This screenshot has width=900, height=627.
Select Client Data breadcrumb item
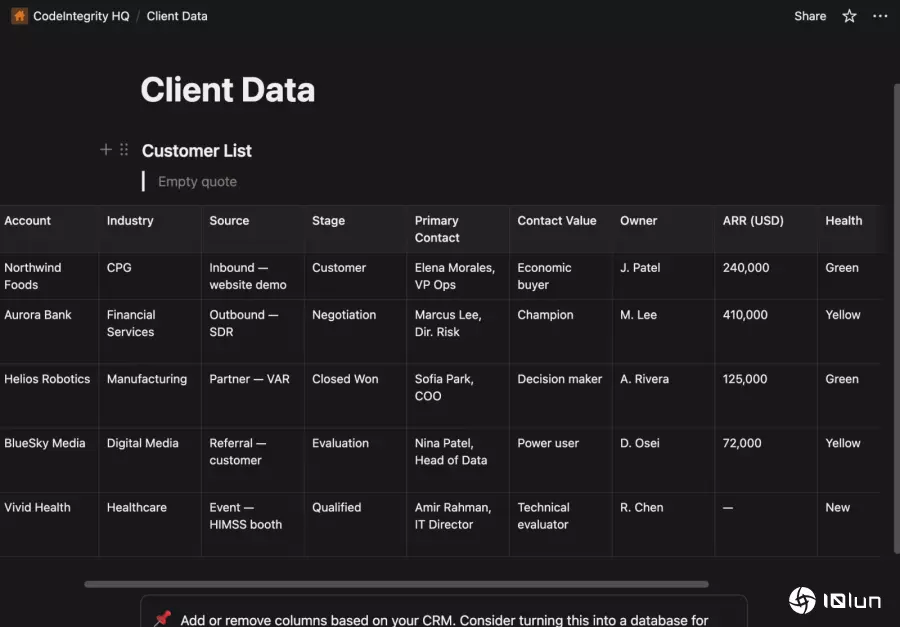177,16
